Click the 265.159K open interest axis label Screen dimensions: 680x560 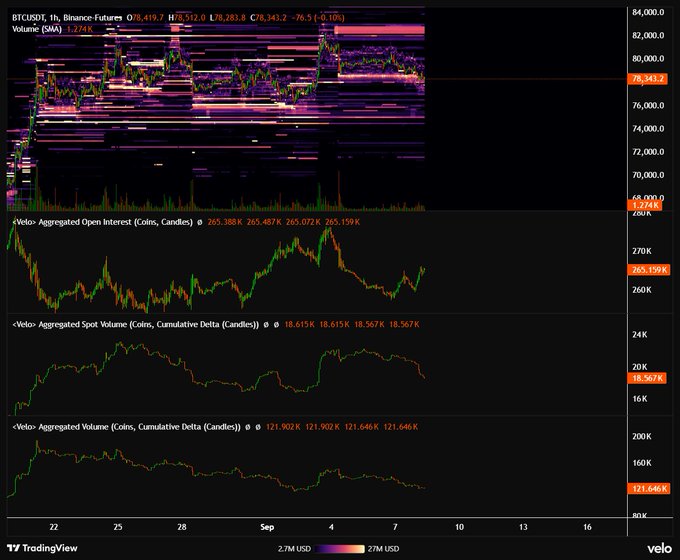[649, 270]
